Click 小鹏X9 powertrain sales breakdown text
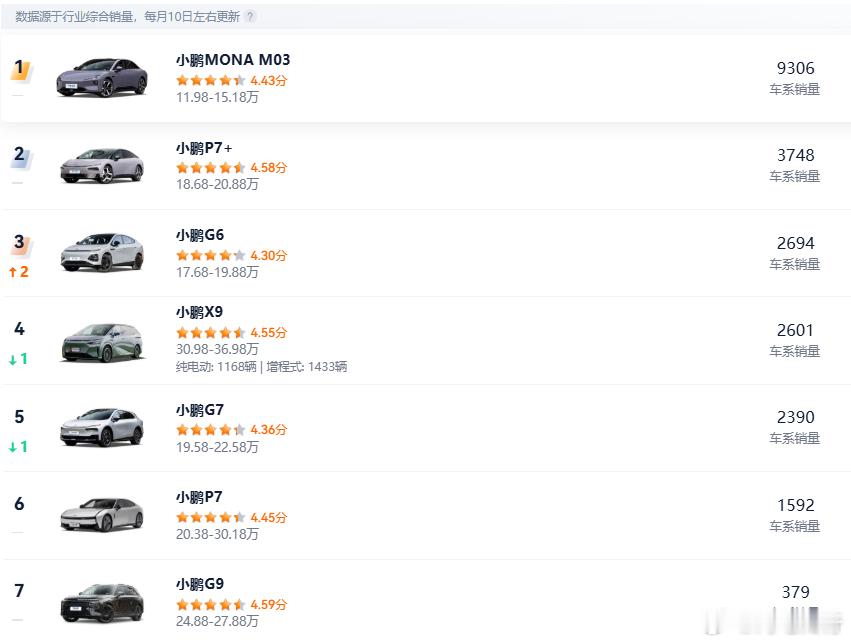 point(261,367)
